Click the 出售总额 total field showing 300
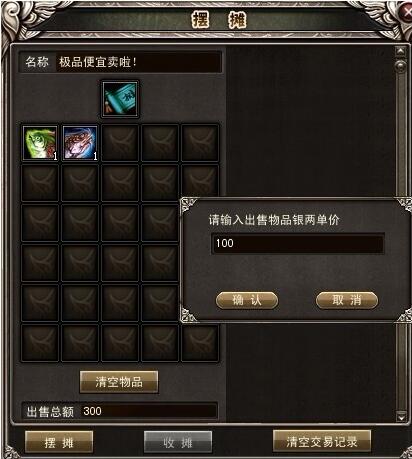 pyautogui.click(x=149, y=411)
